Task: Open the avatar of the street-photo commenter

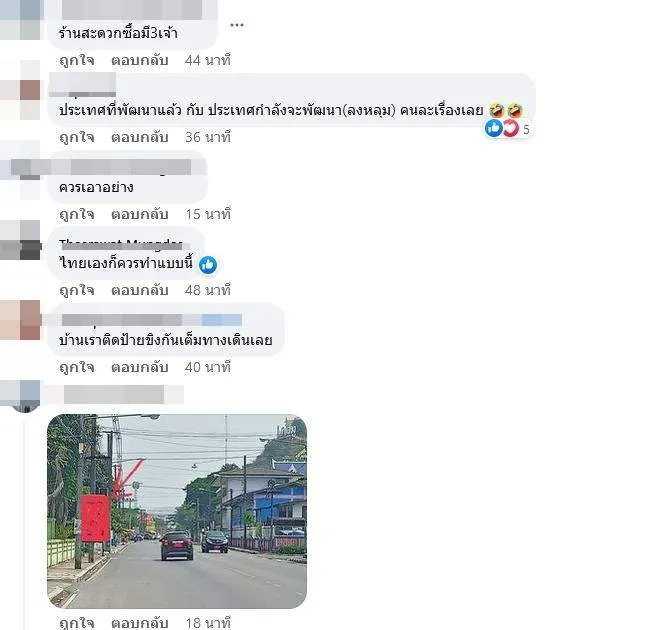Action: [x=20, y=396]
